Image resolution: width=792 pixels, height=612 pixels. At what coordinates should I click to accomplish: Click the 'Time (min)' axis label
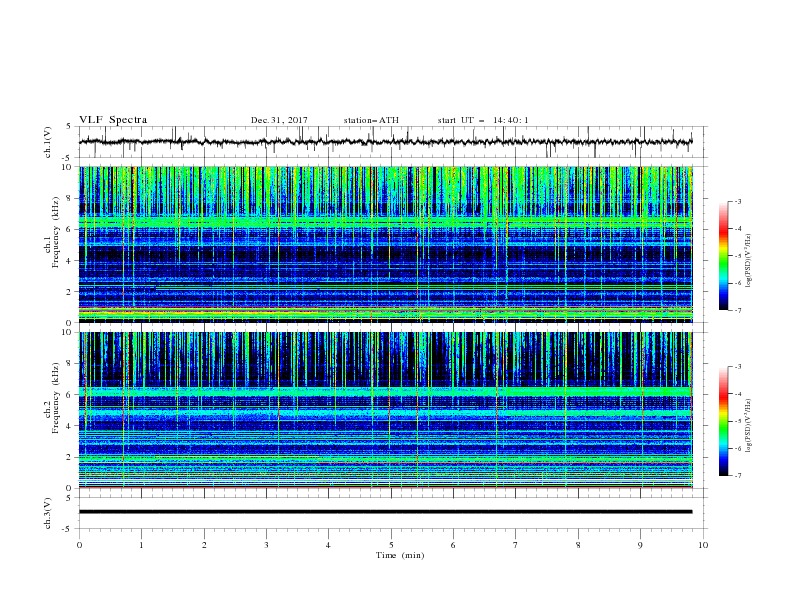(x=400, y=555)
